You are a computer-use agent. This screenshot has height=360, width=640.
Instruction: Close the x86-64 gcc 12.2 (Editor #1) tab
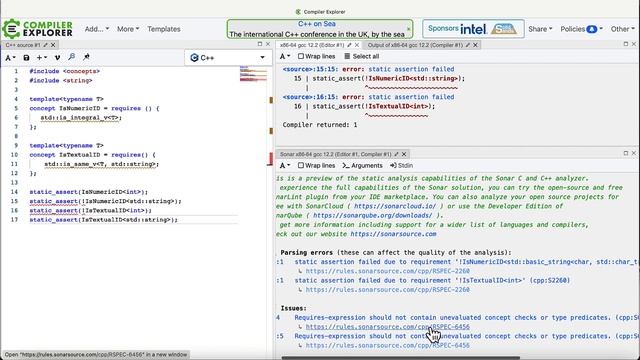pyautogui.click(x=357, y=45)
